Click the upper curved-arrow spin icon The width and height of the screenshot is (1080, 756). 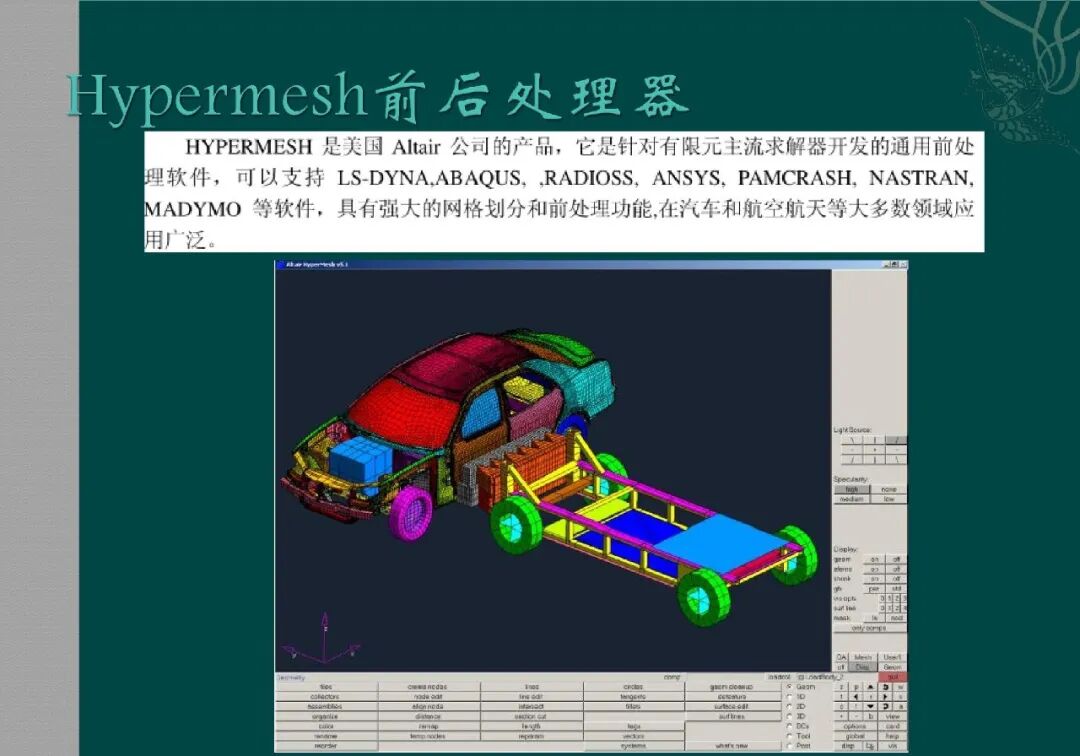pyautogui.click(x=886, y=687)
